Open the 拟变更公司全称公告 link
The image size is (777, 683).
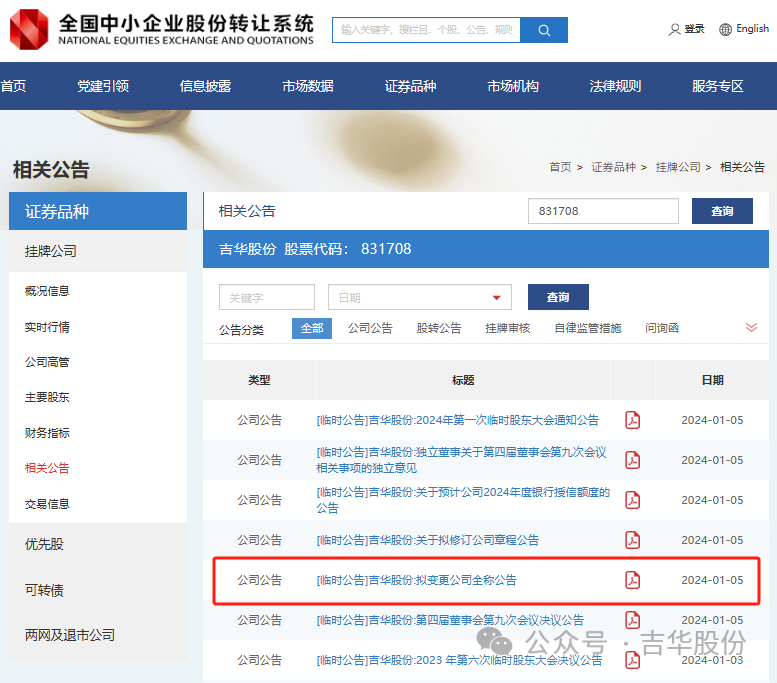click(416, 580)
